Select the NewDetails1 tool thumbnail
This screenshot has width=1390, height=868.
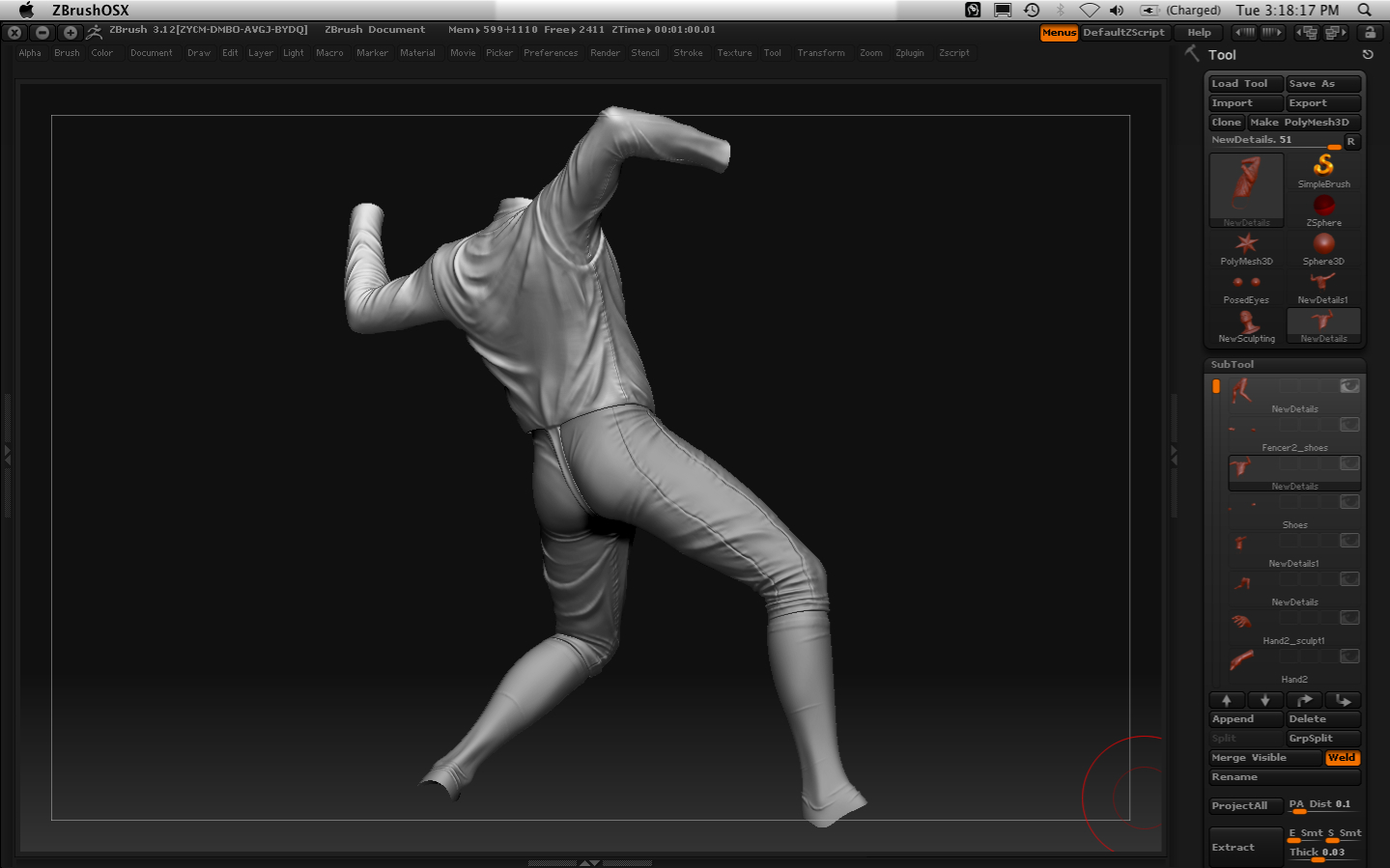(1323, 287)
